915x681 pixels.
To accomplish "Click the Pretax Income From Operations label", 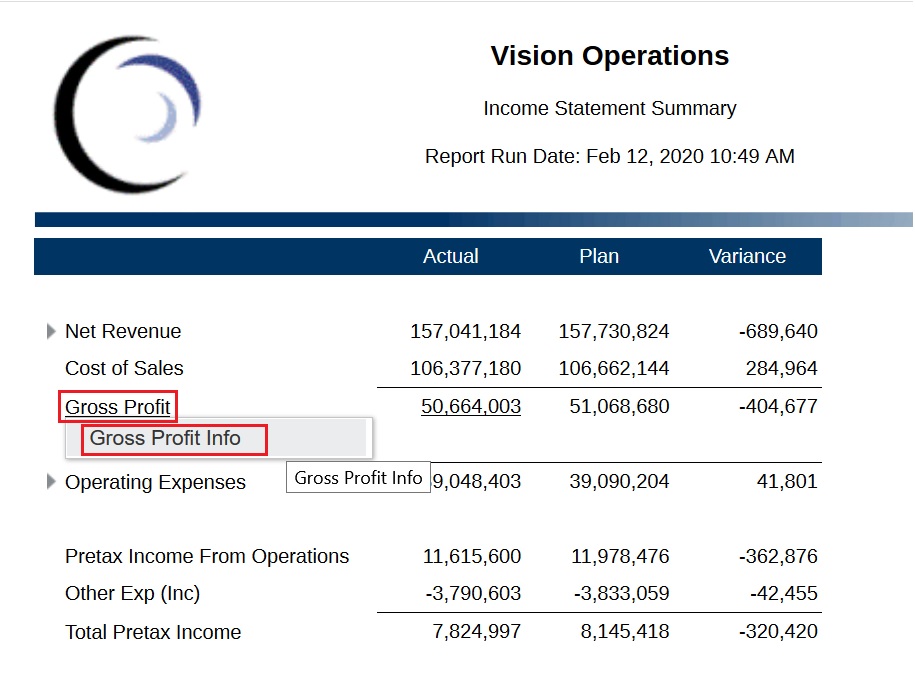I will [206, 556].
